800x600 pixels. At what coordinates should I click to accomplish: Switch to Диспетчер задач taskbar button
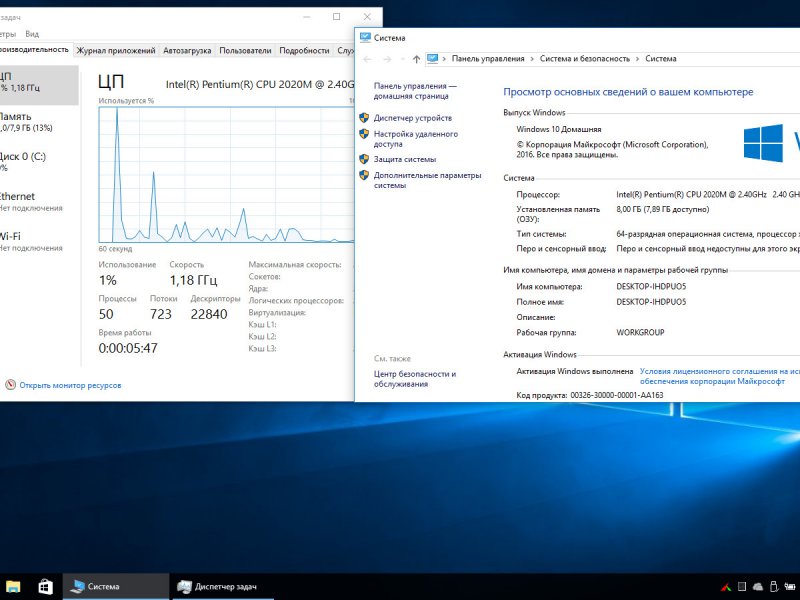tap(223, 587)
